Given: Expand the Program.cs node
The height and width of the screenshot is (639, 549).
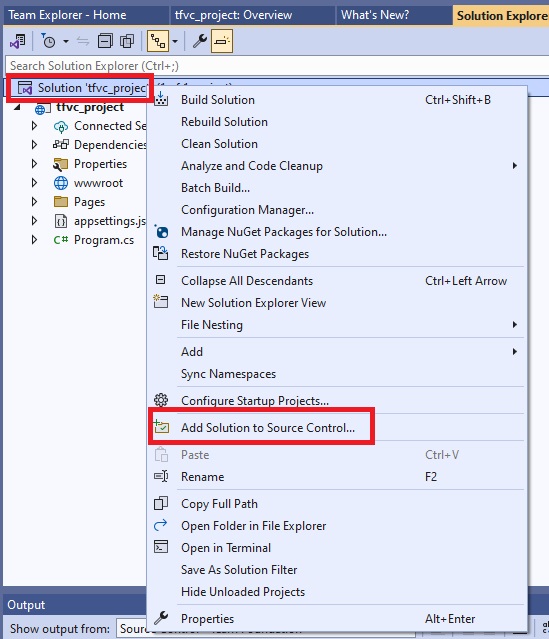Looking at the screenshot, I should point(34,240).
